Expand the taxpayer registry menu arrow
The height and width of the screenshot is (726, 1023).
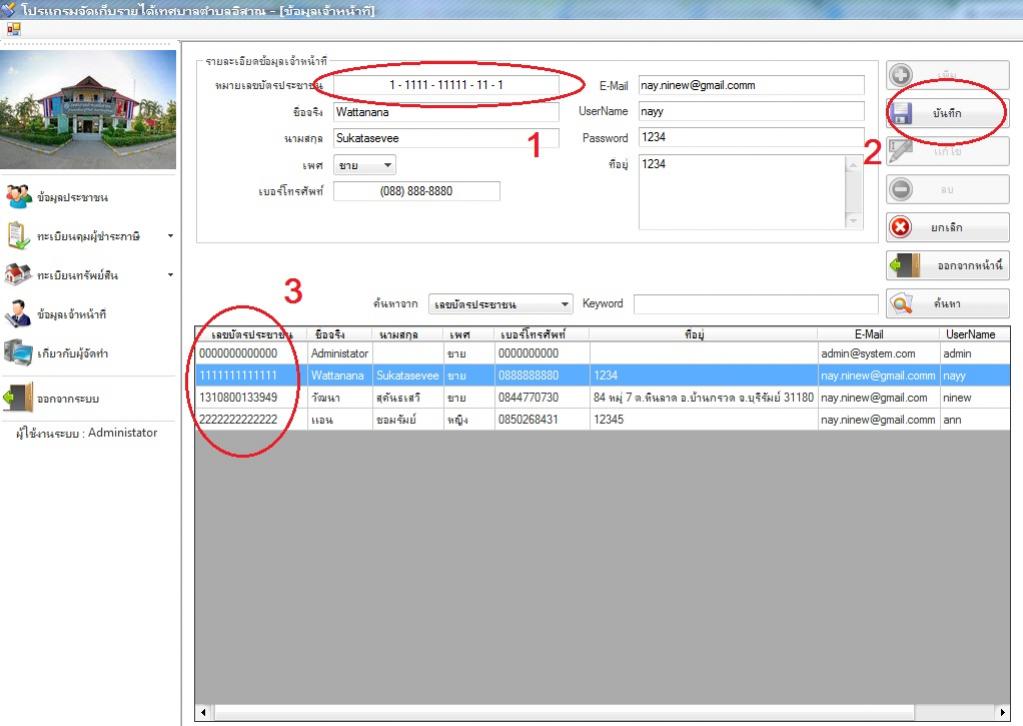coord(170,237)
